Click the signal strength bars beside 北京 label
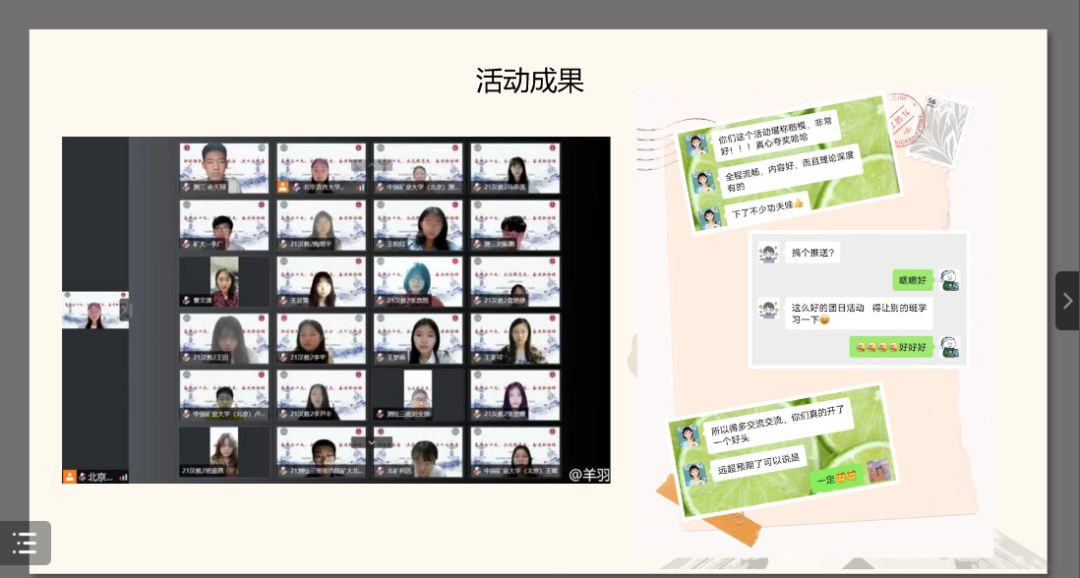Image resolution: width=1080 pixels, height=578 pixels. click(x=122, y=477)
